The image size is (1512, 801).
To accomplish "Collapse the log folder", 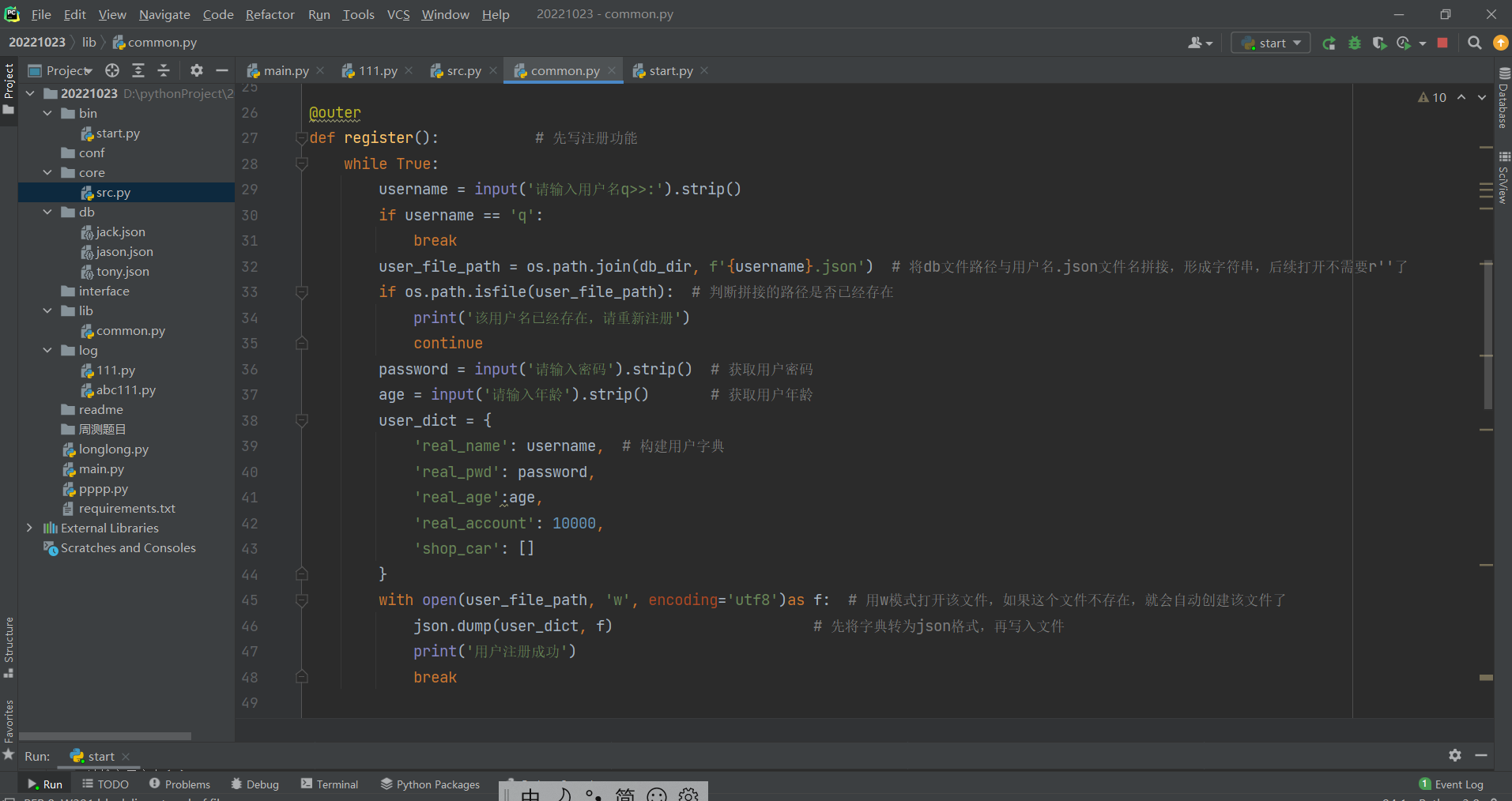I will pos(47,350).
